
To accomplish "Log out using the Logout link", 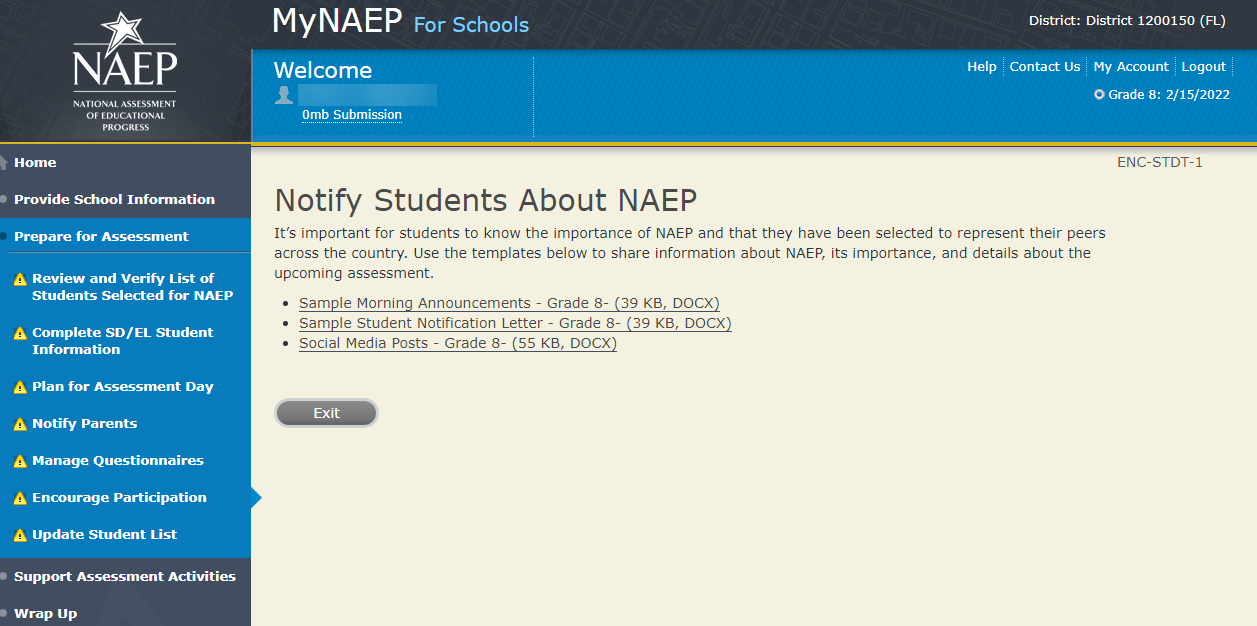I will pos(1203,66).
